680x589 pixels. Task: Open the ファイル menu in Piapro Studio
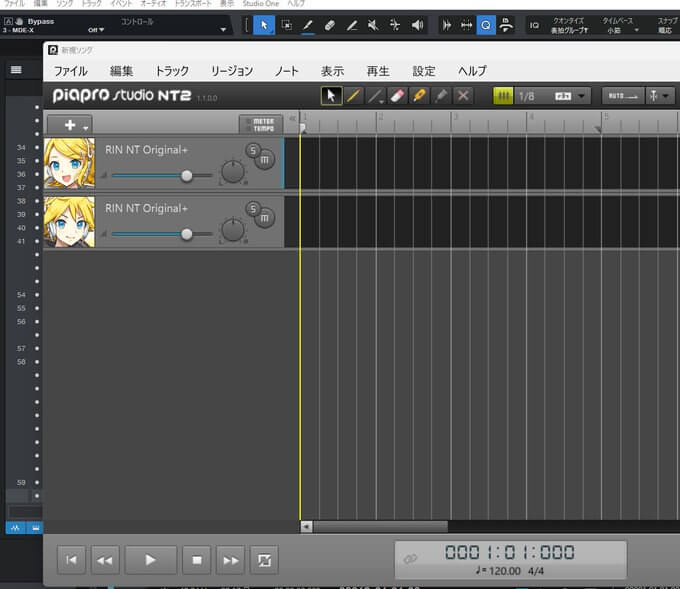70,71
